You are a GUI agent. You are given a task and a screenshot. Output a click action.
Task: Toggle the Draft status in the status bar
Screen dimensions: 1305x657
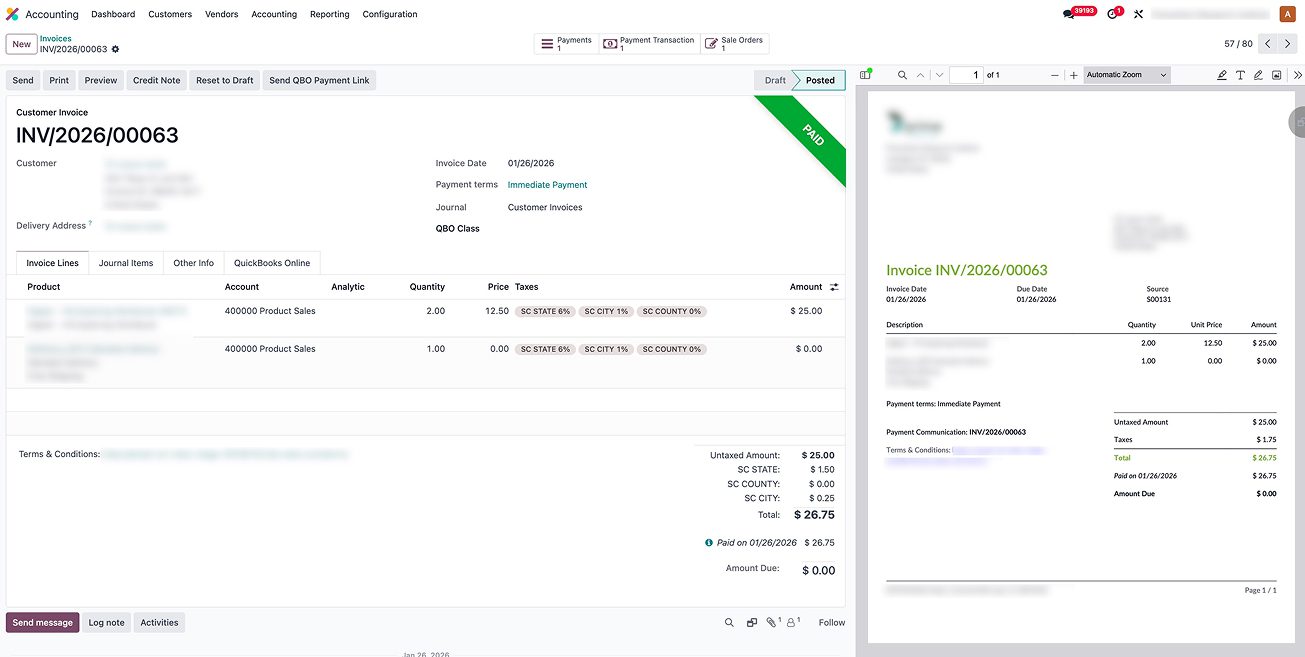pos(775,80)
